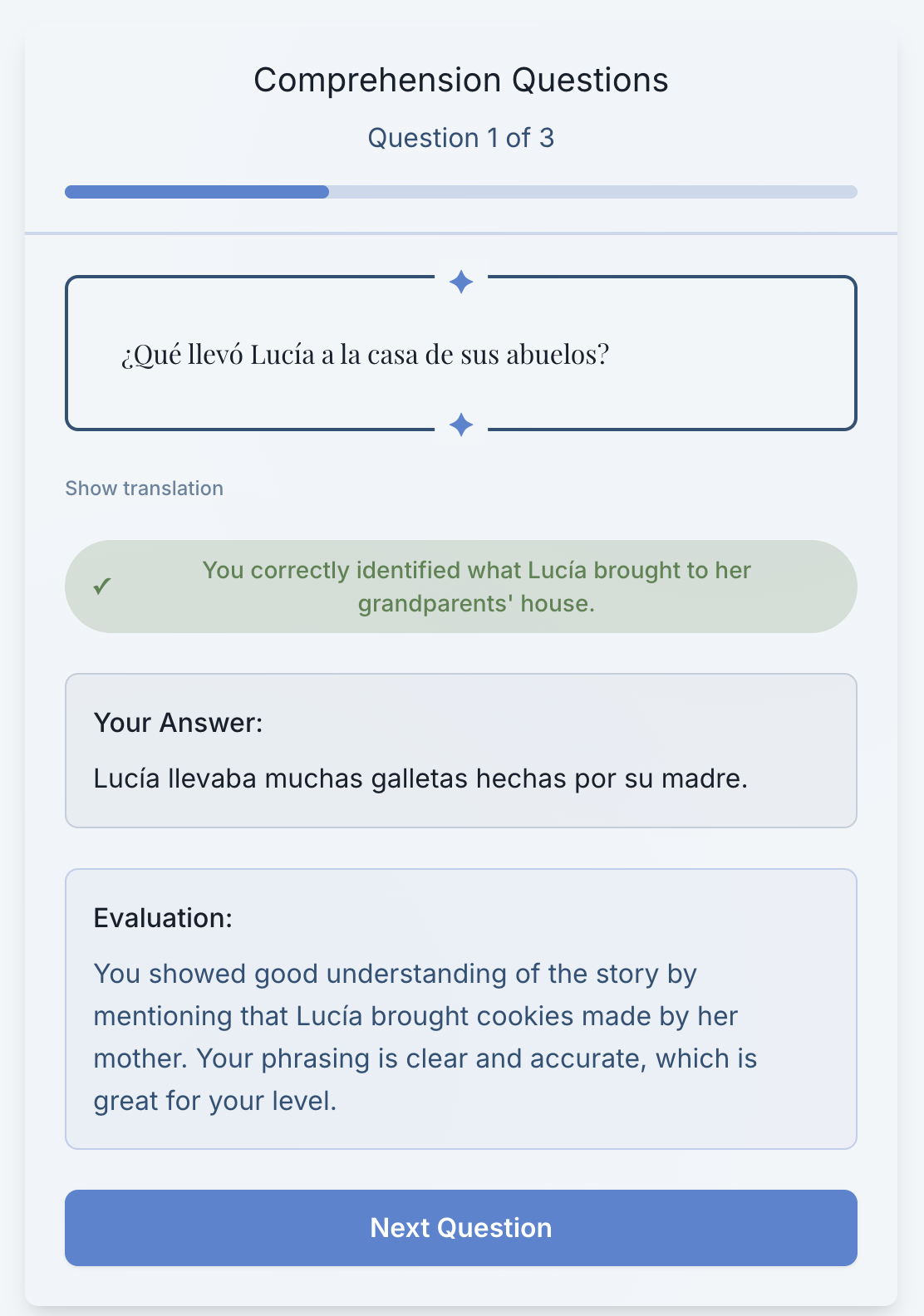
Task: Advance with the Next Question button
Action: pos(461,1228)
